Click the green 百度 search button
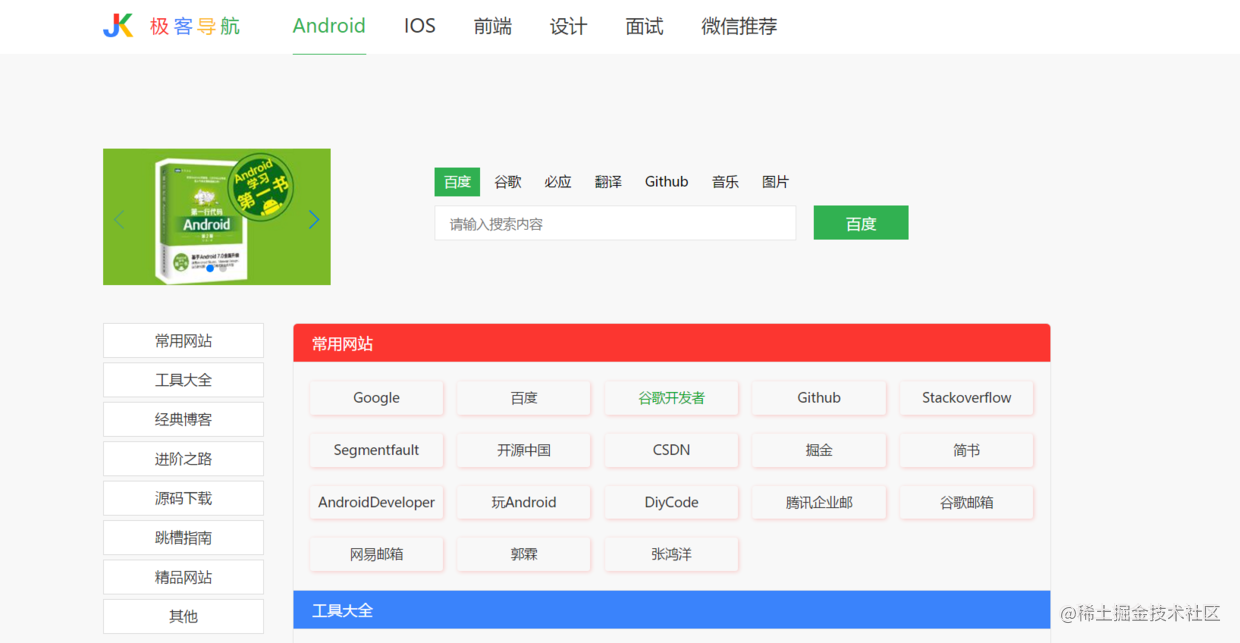The width and height of the screenshot is (1240, 643). pyautogui.click(x=861, y=223)
